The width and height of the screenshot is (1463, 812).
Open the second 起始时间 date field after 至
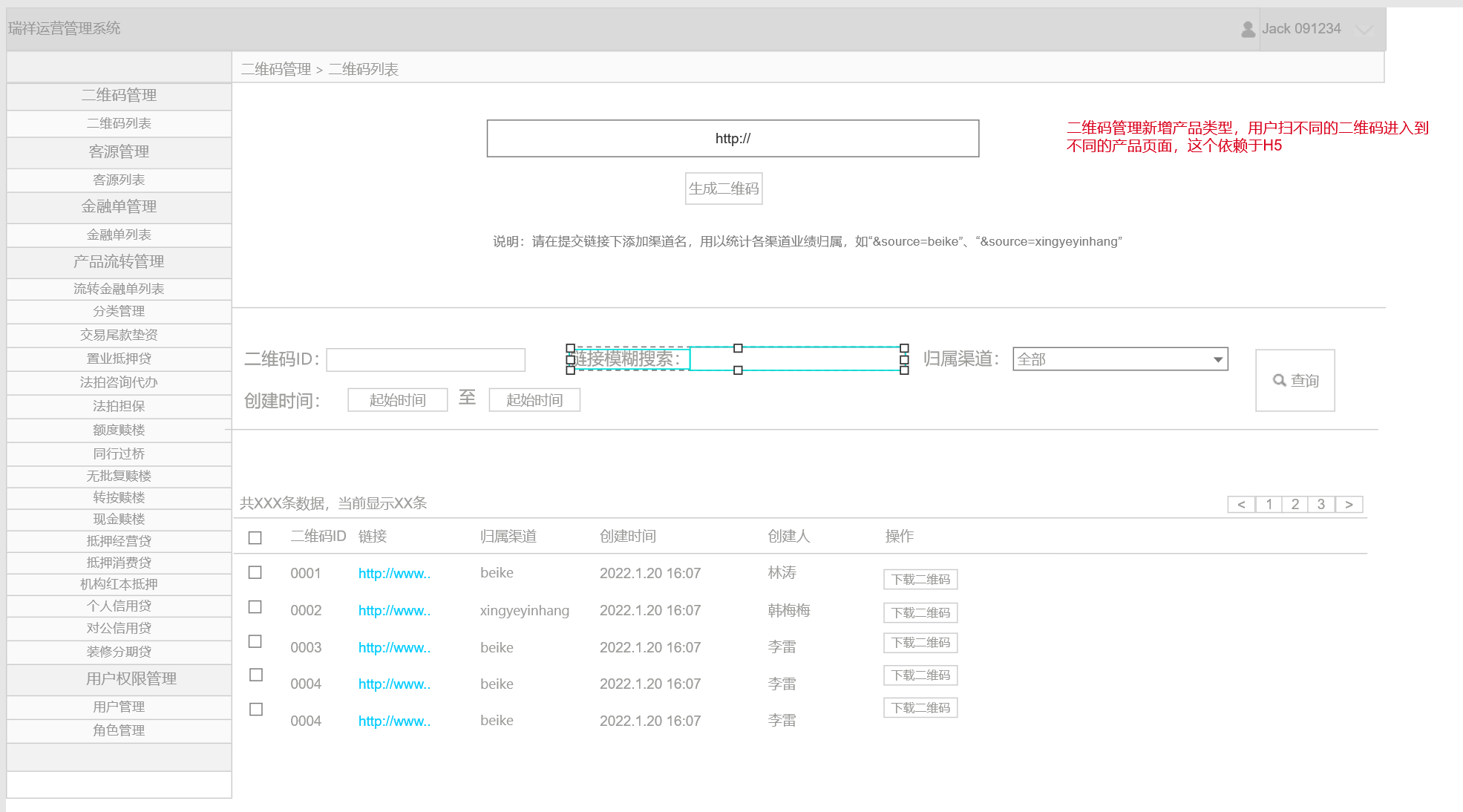[x=534, y=400]
